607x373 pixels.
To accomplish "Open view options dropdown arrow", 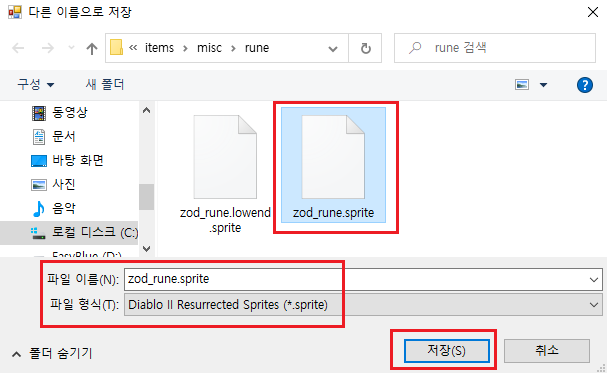I will [544, 85].
